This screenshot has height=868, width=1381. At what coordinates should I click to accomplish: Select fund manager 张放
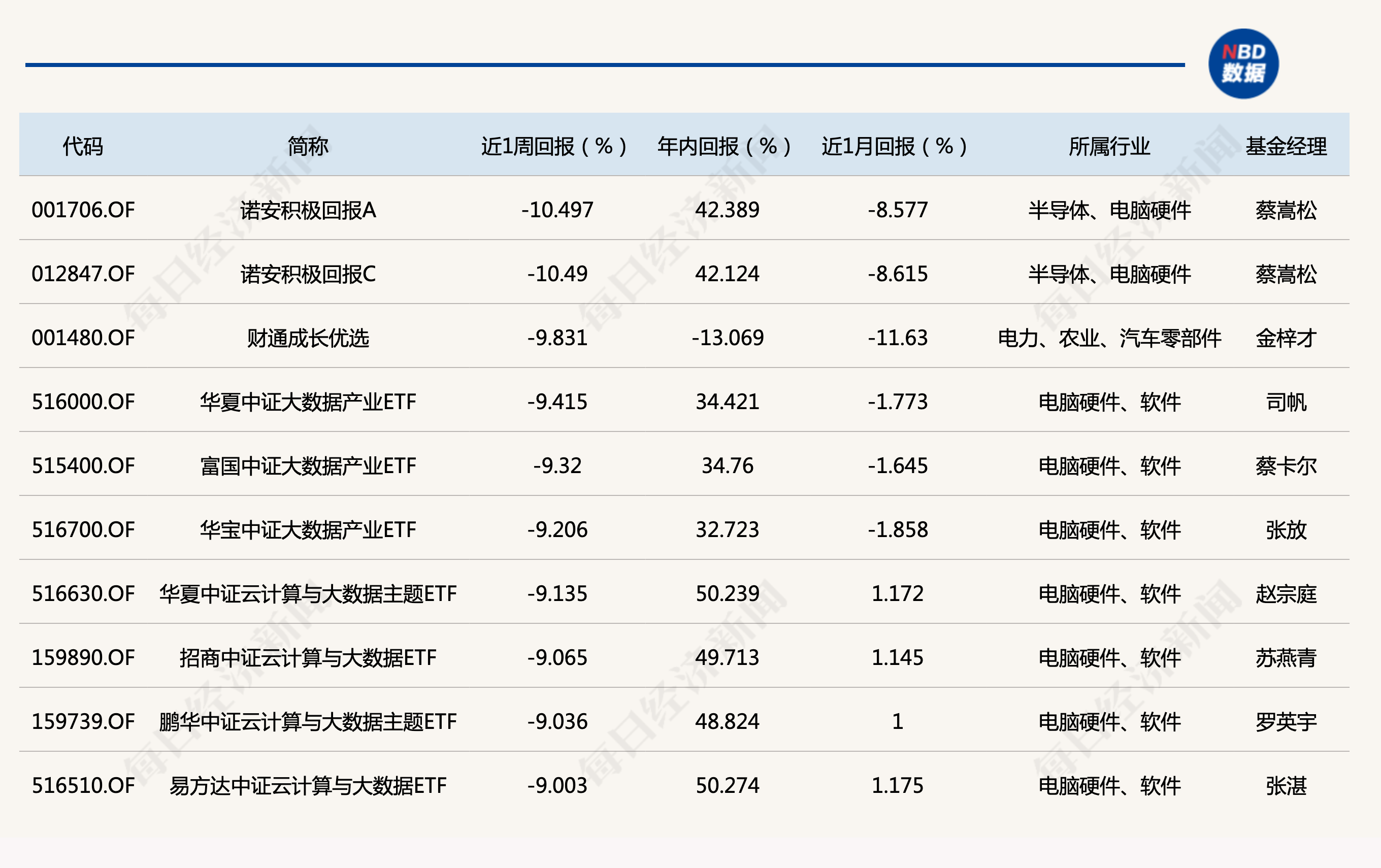point(1286,530)
